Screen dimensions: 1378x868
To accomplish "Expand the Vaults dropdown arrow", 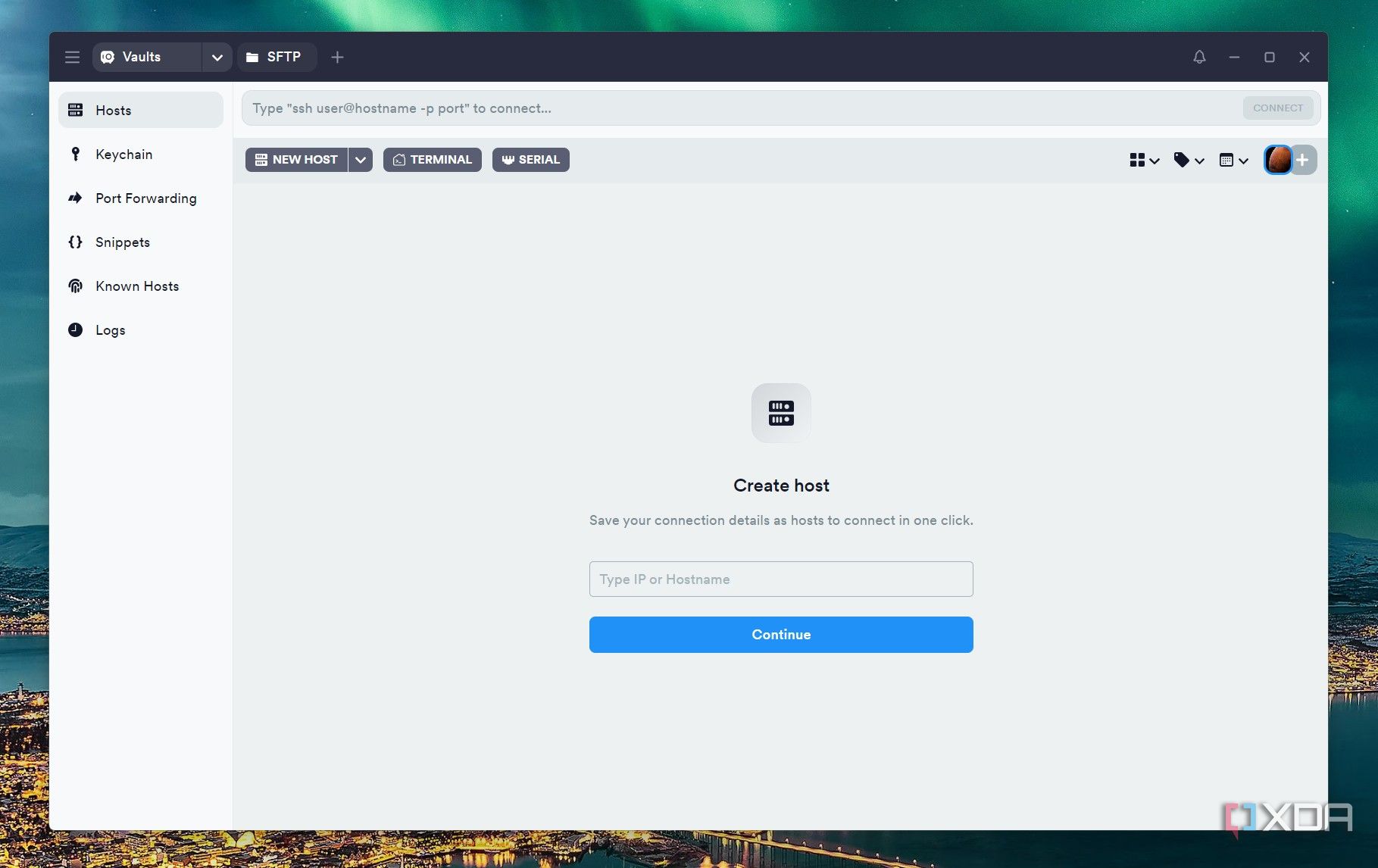I will coord(217,57).
